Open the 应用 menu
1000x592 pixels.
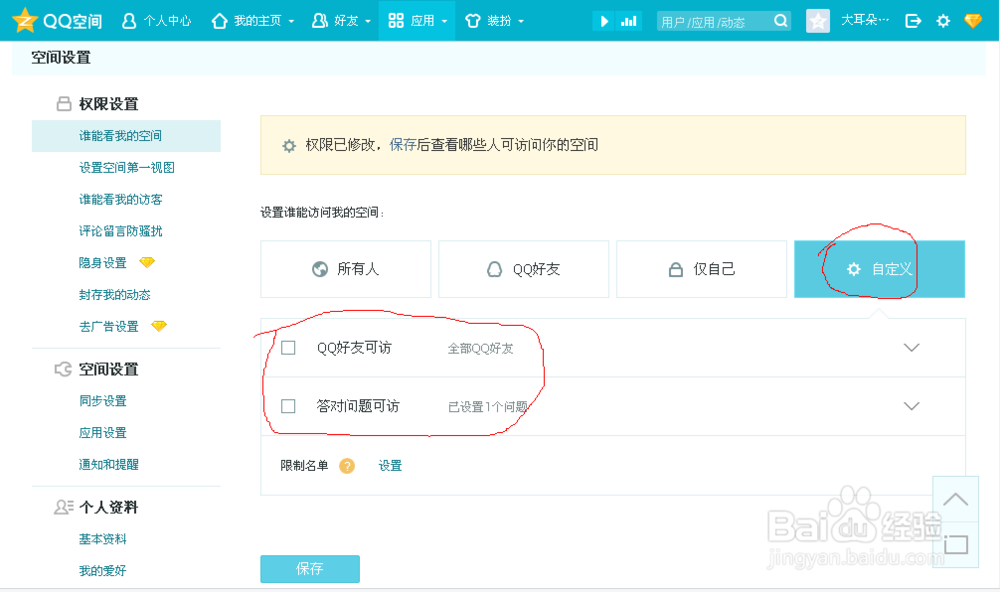coord(417,21)
